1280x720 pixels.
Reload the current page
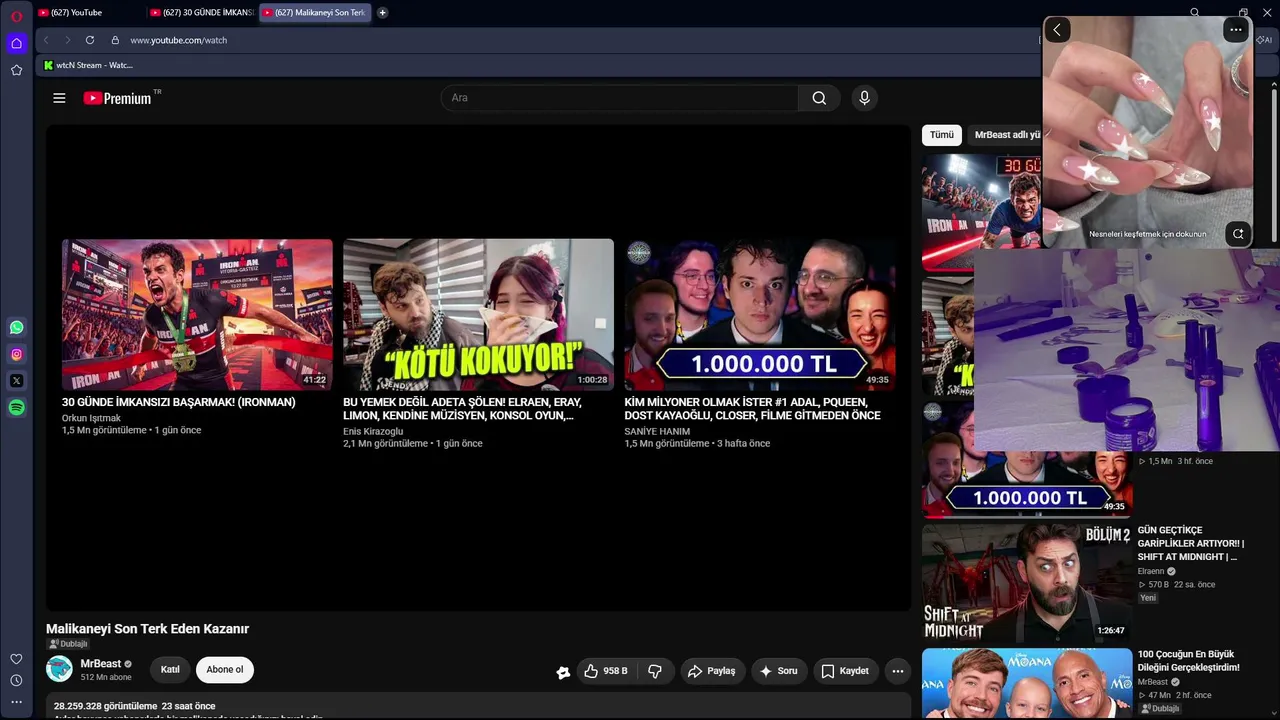[90, 40]
